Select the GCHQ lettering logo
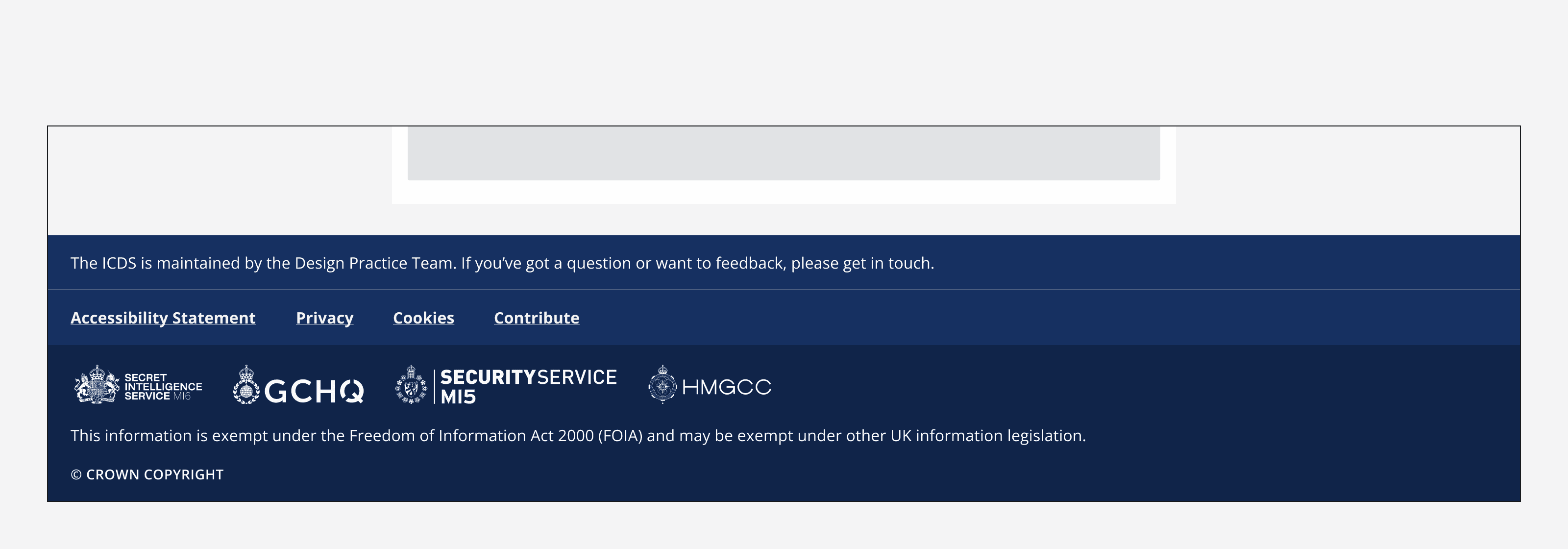 [x=314, y=391]
